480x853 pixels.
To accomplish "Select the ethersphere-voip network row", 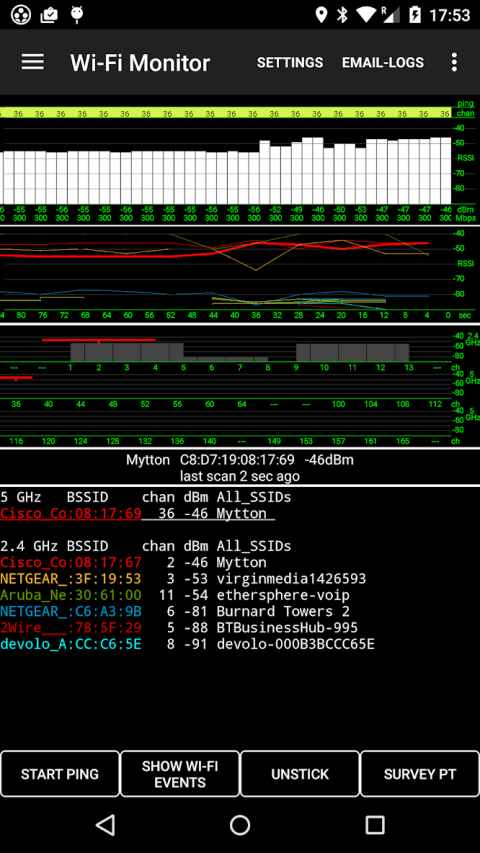I will pyautogui.click(x=175, y=595).
